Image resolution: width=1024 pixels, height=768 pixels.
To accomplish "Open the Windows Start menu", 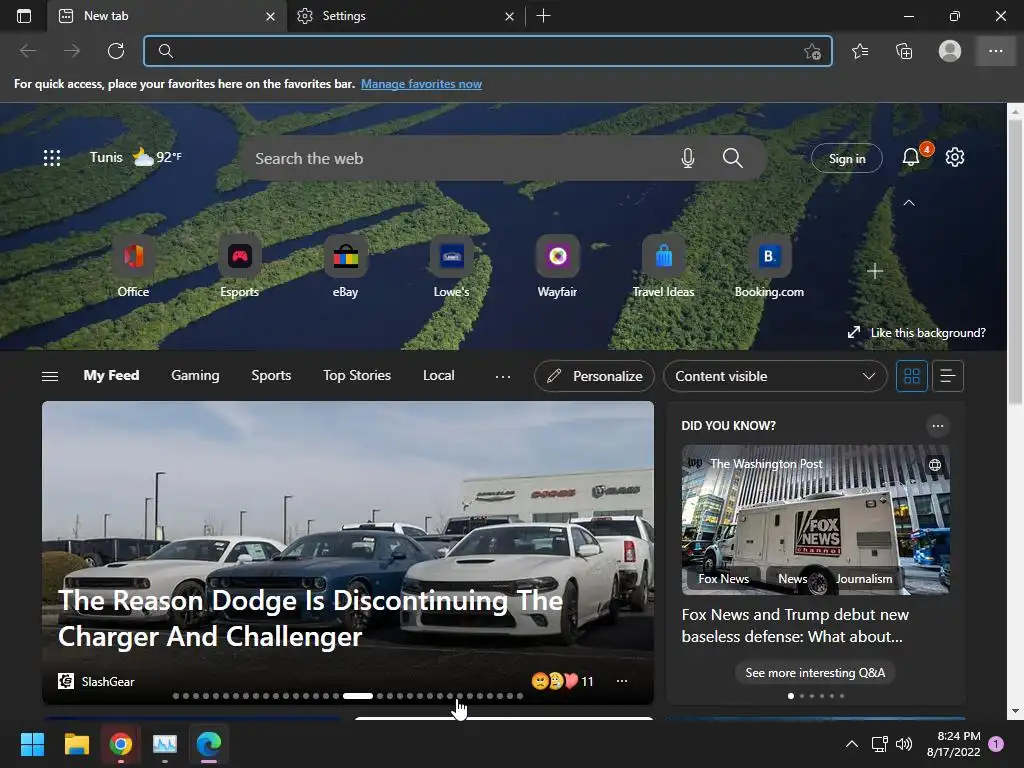I will tap(32, 744).
